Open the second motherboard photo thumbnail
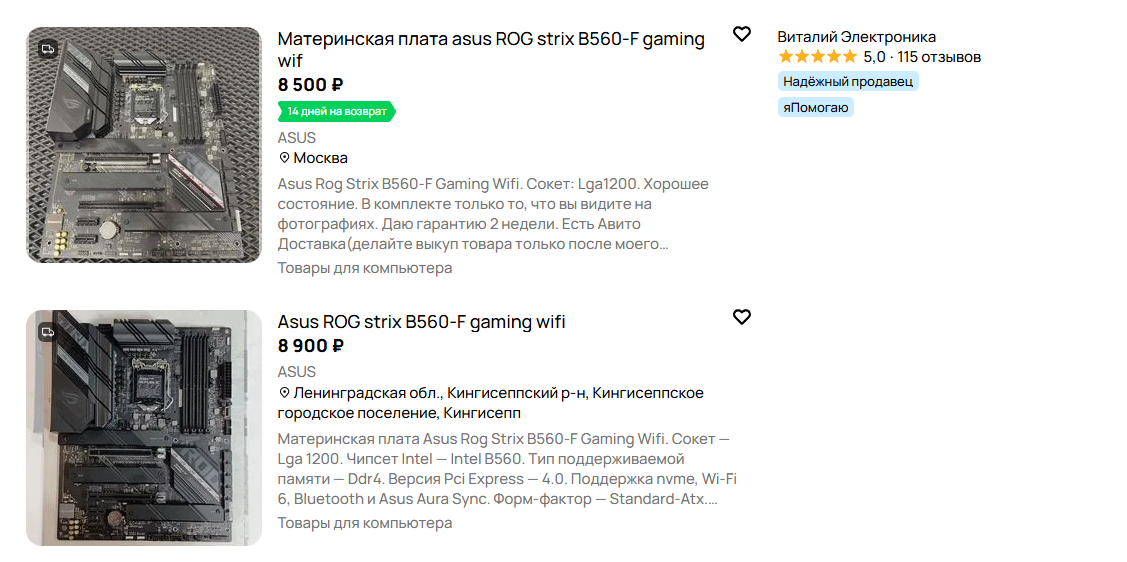The height and width of the screenshot is (562, 1127). 144,428
